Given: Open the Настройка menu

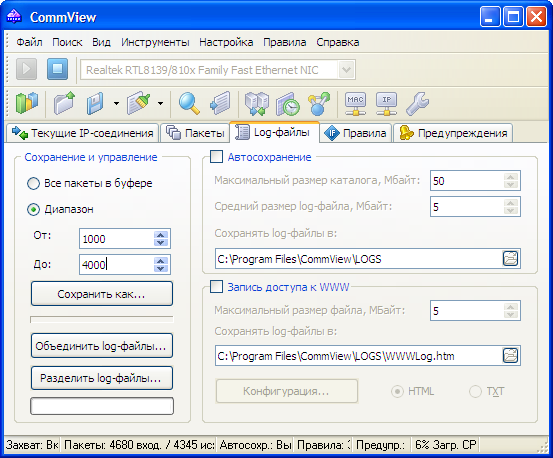Looking at the screenshot, I should pos(226,42).
